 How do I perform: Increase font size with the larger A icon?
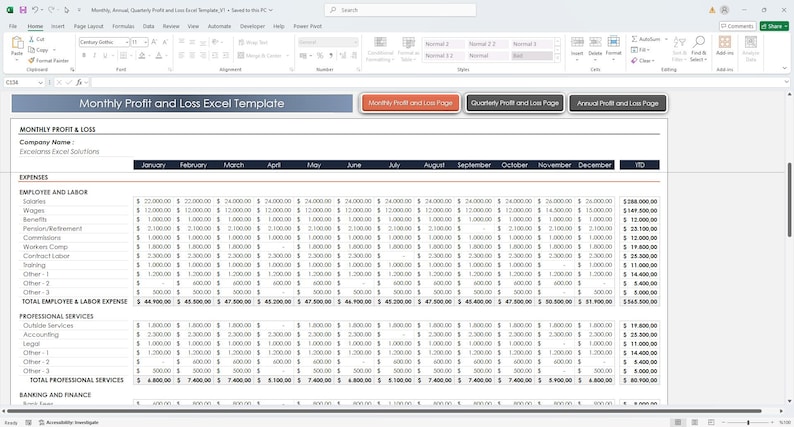(x=154, y=42)
